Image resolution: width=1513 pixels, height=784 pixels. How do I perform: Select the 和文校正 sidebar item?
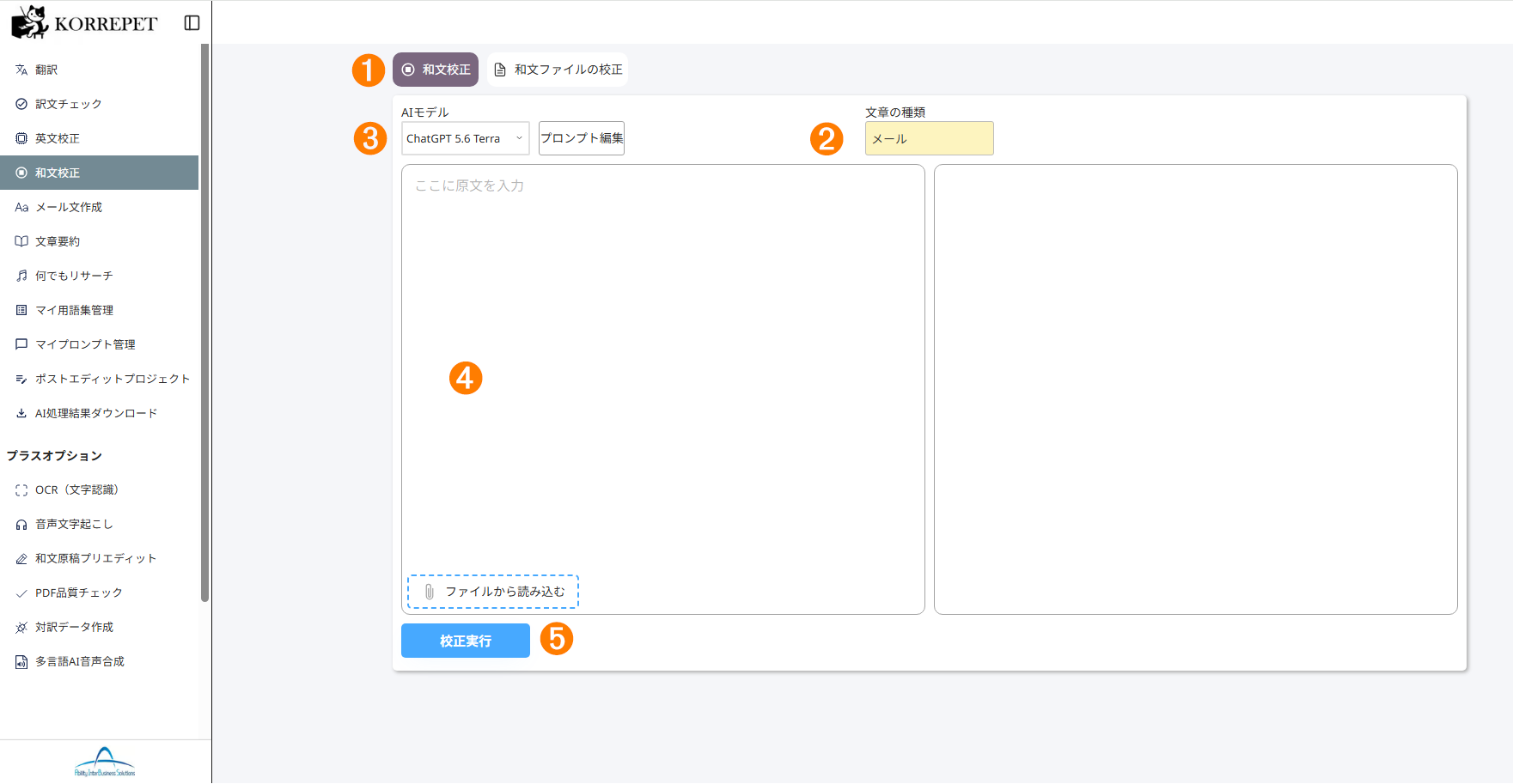click(99, 173)
